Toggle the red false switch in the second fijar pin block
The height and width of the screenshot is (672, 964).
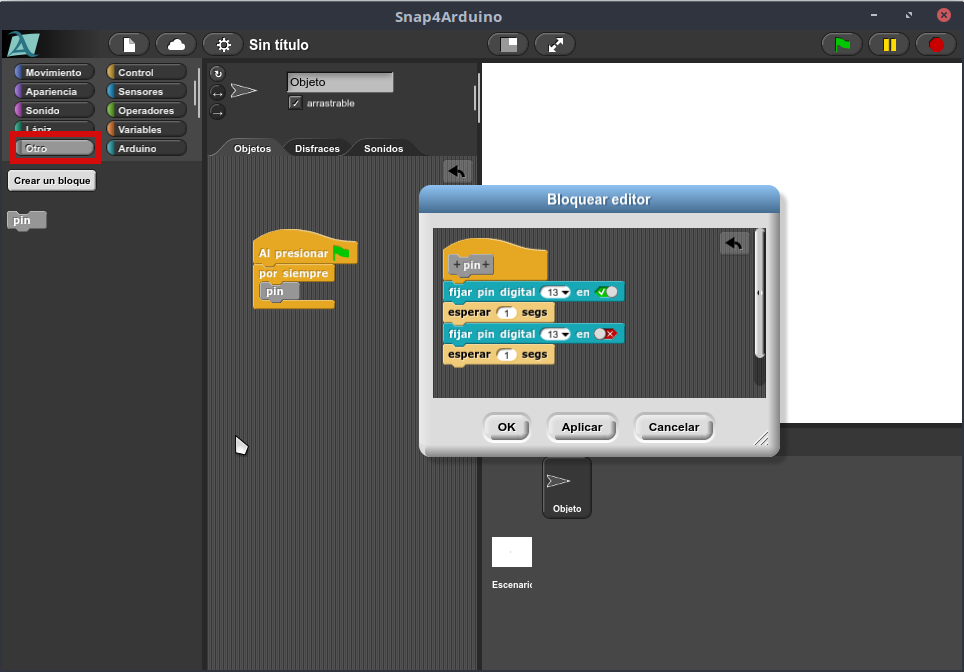tap(606, 334)
